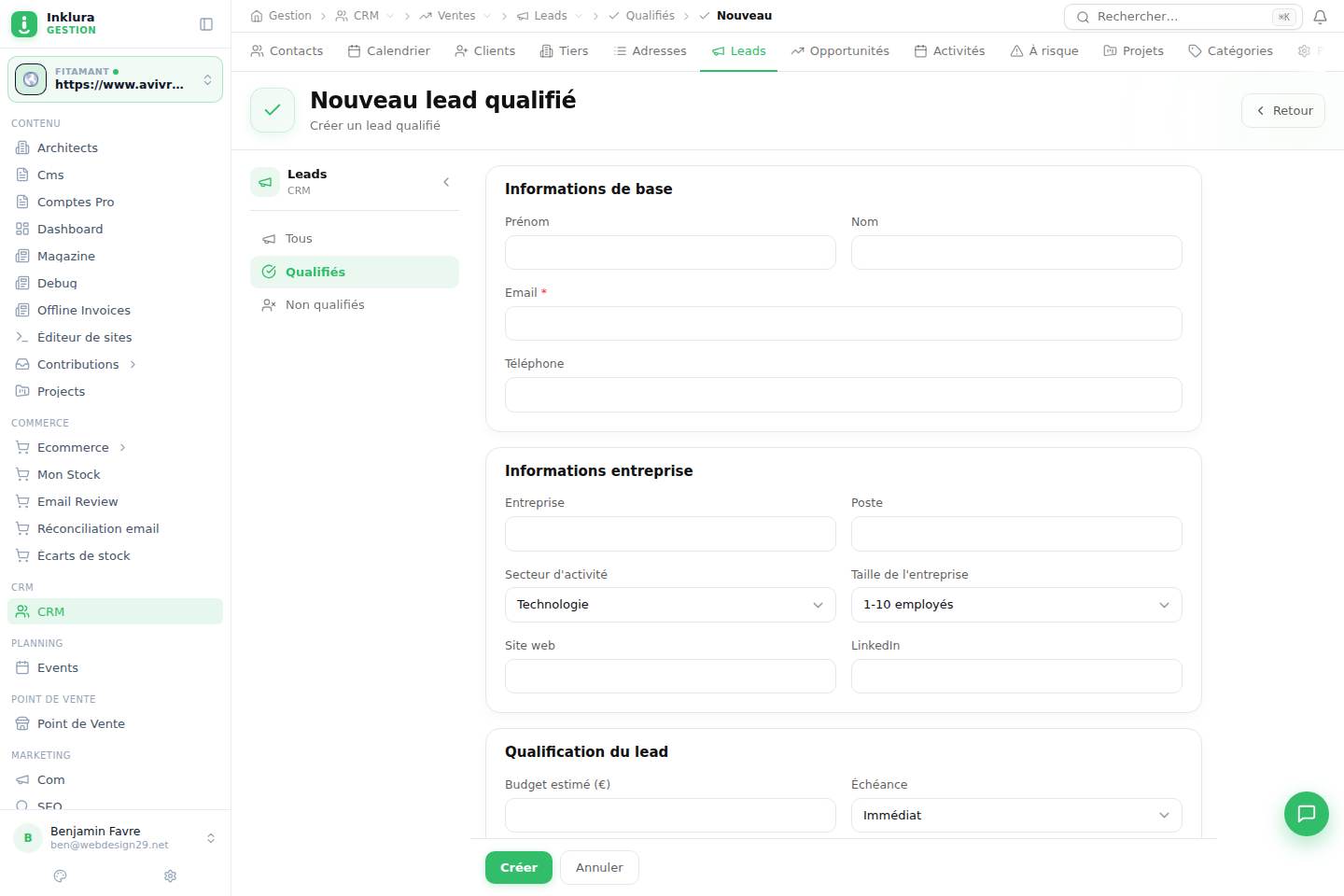Screen dimensions: 1344x896
Task: Select the Non qualifiés leads filter
Action: pos(355,304)
